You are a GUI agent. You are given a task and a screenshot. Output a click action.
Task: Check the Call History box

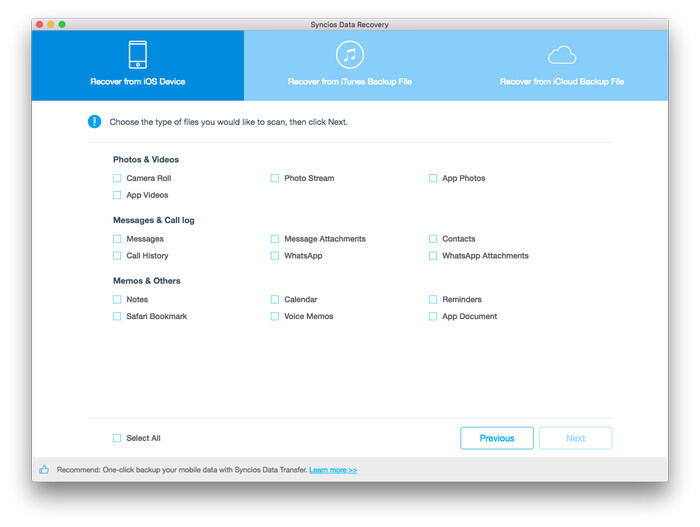(117, 256)
